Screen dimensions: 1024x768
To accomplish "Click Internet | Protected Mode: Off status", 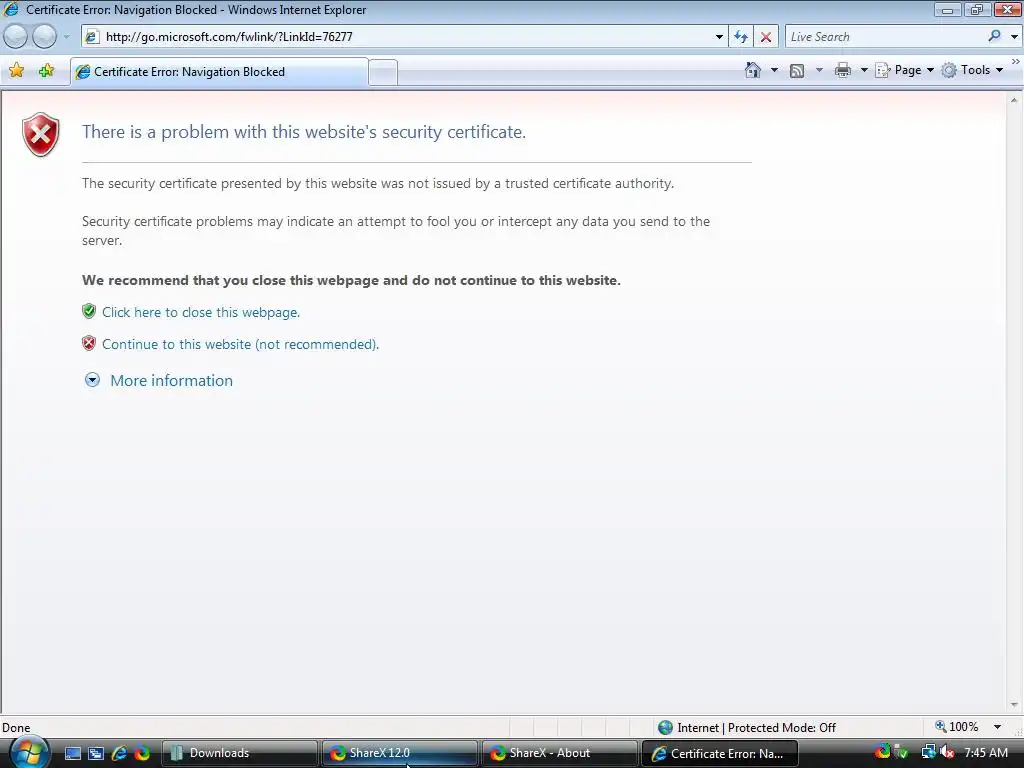I will (x=756, y=728).
